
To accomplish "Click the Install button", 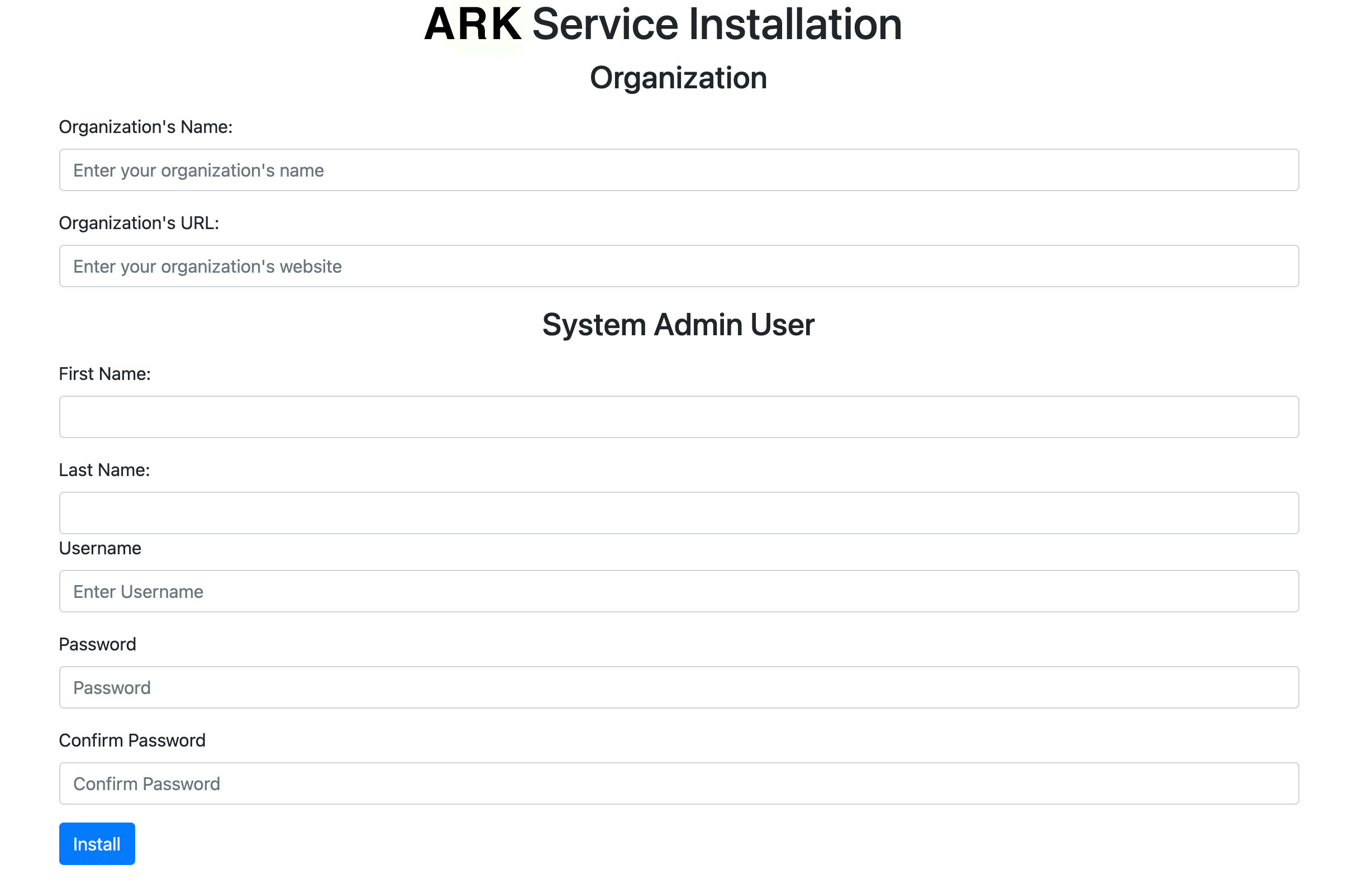I will point(97,843).
